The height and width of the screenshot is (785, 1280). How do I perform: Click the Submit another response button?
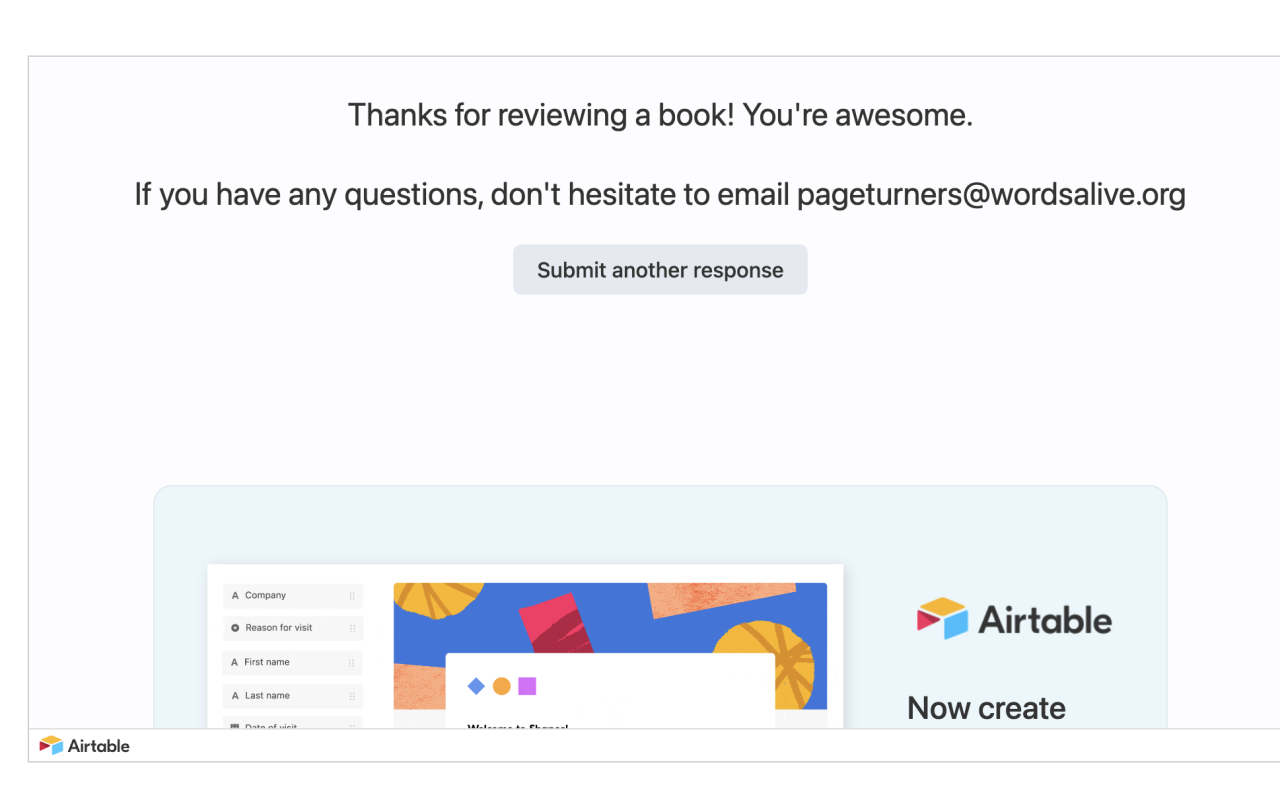[660, 270]
